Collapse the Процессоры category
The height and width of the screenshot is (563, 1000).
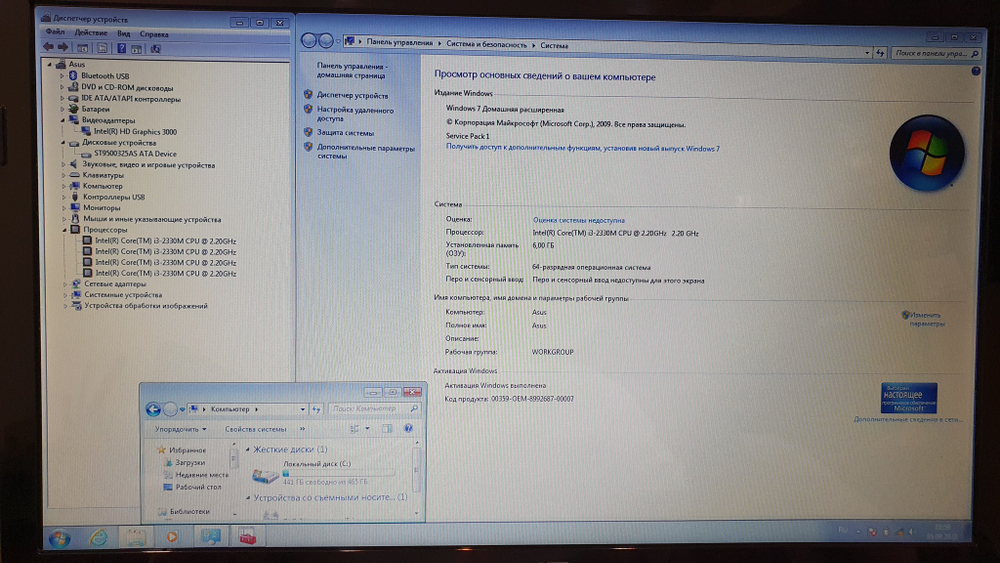[x=64, y=230]
